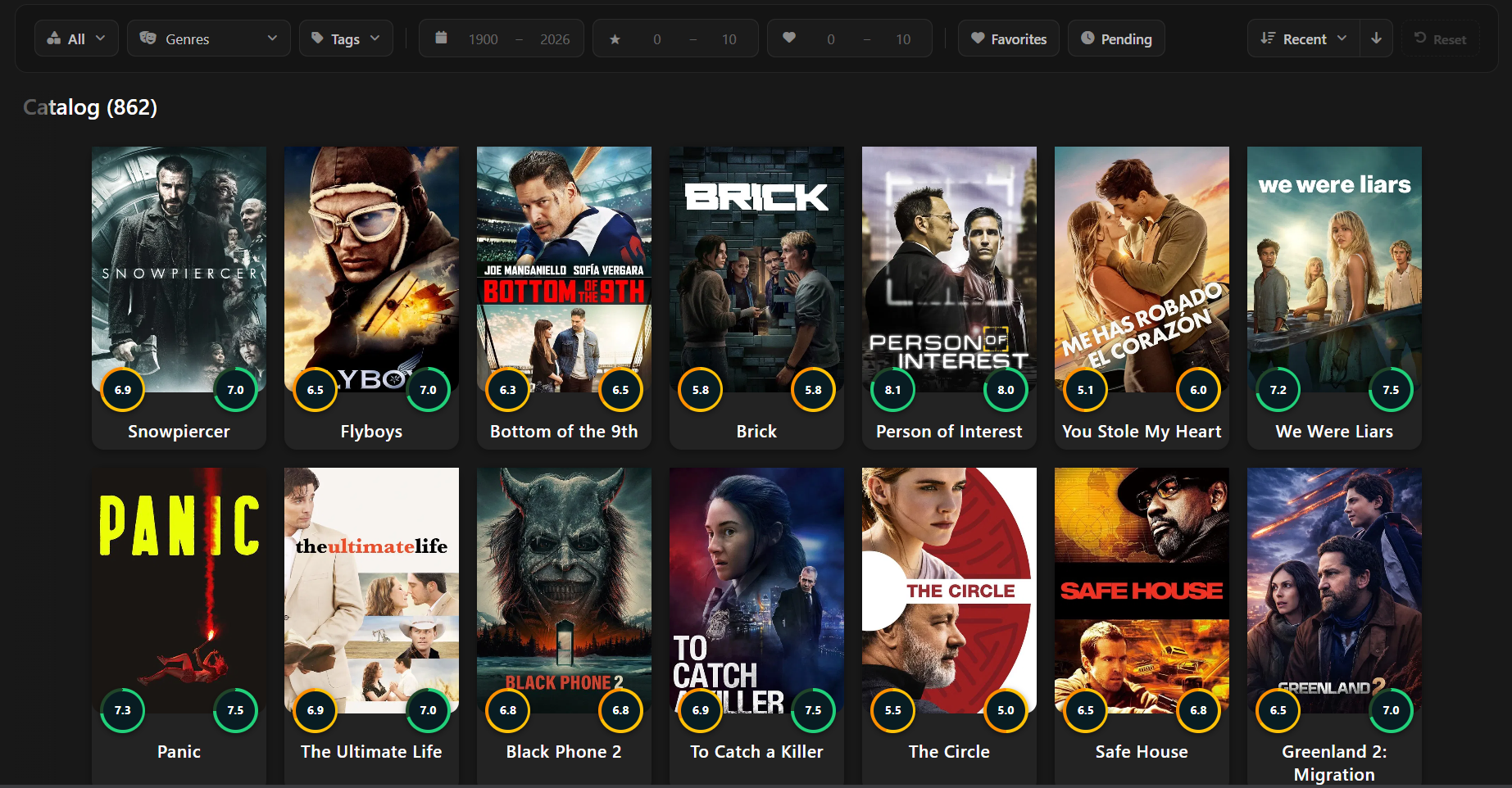
Task: Click Greenland 2's 7.0 rating badge
Action: (1391, 710)
